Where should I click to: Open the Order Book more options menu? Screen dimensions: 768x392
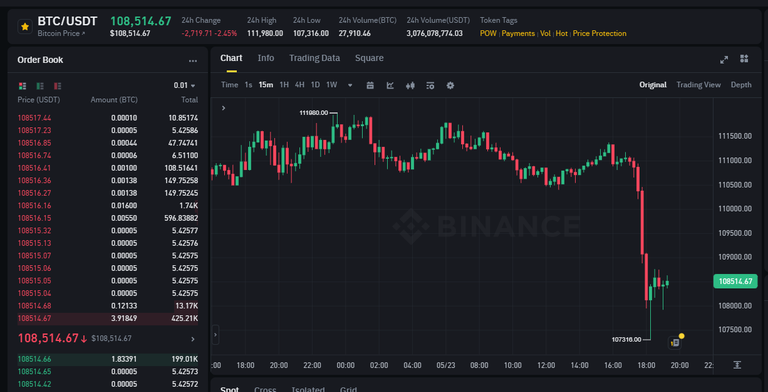tap(193, 61)
